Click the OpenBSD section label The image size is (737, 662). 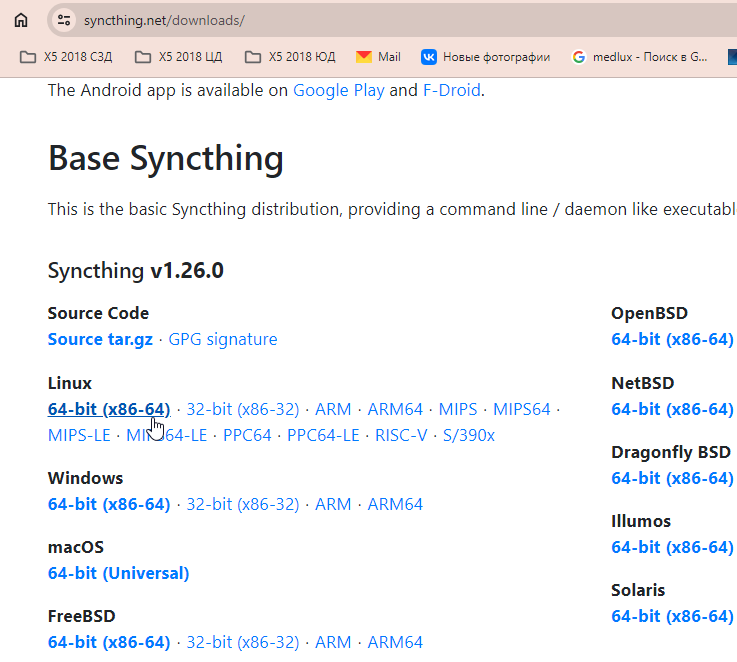point(649,314)
